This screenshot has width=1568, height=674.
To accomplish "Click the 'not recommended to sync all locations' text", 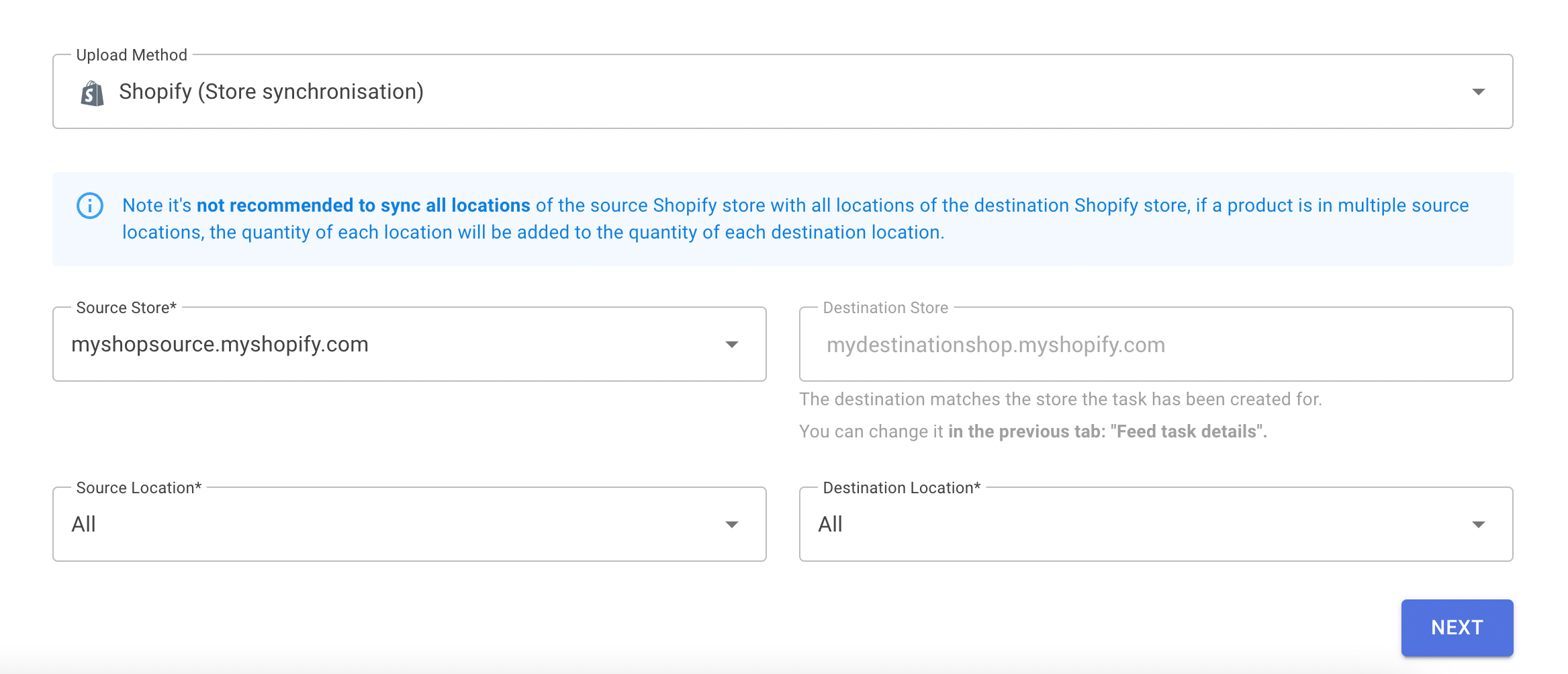I will [x=363, y=206].
